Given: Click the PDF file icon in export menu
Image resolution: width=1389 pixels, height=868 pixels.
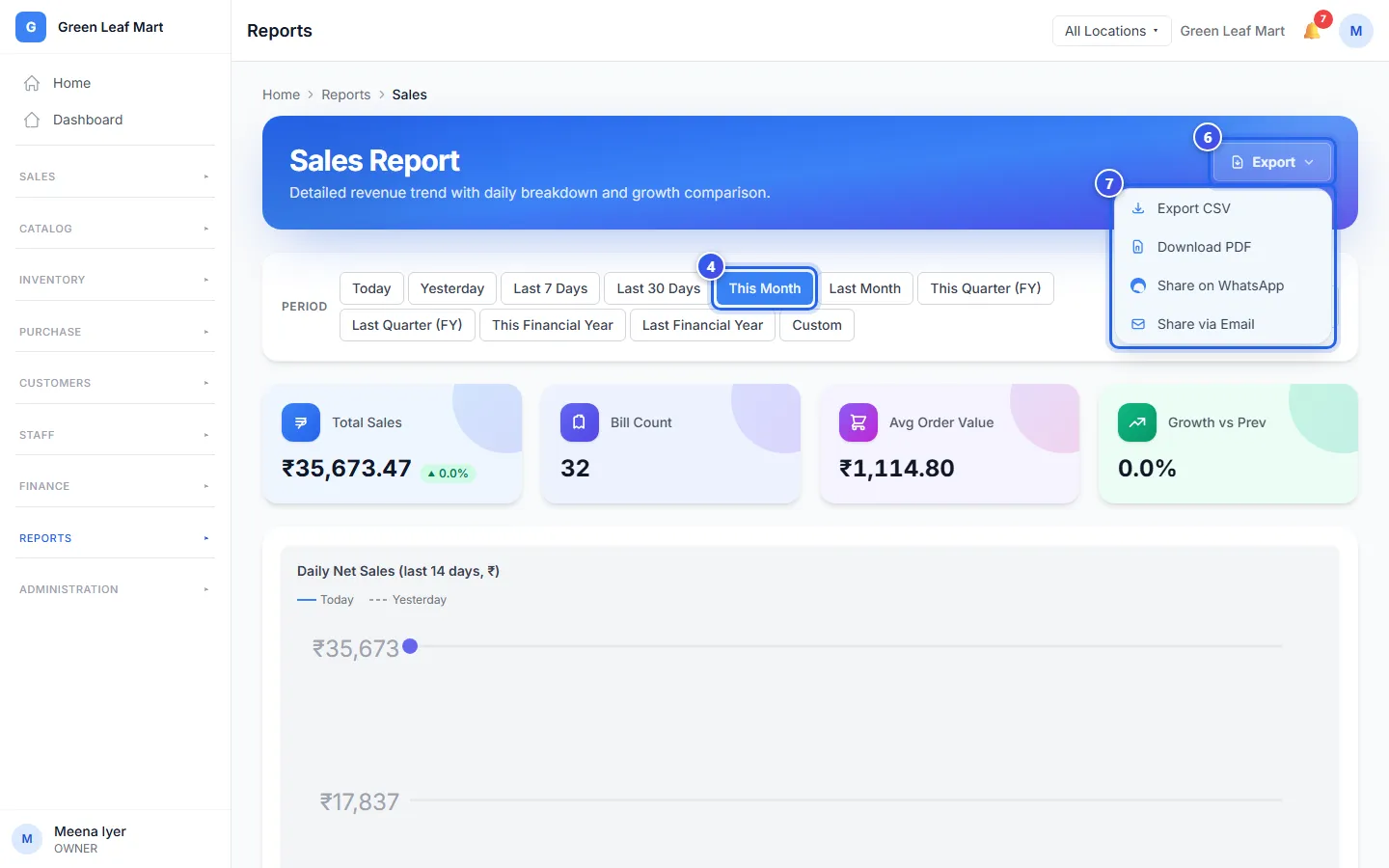Looking at the screenshot, I should click(1138, 247).
